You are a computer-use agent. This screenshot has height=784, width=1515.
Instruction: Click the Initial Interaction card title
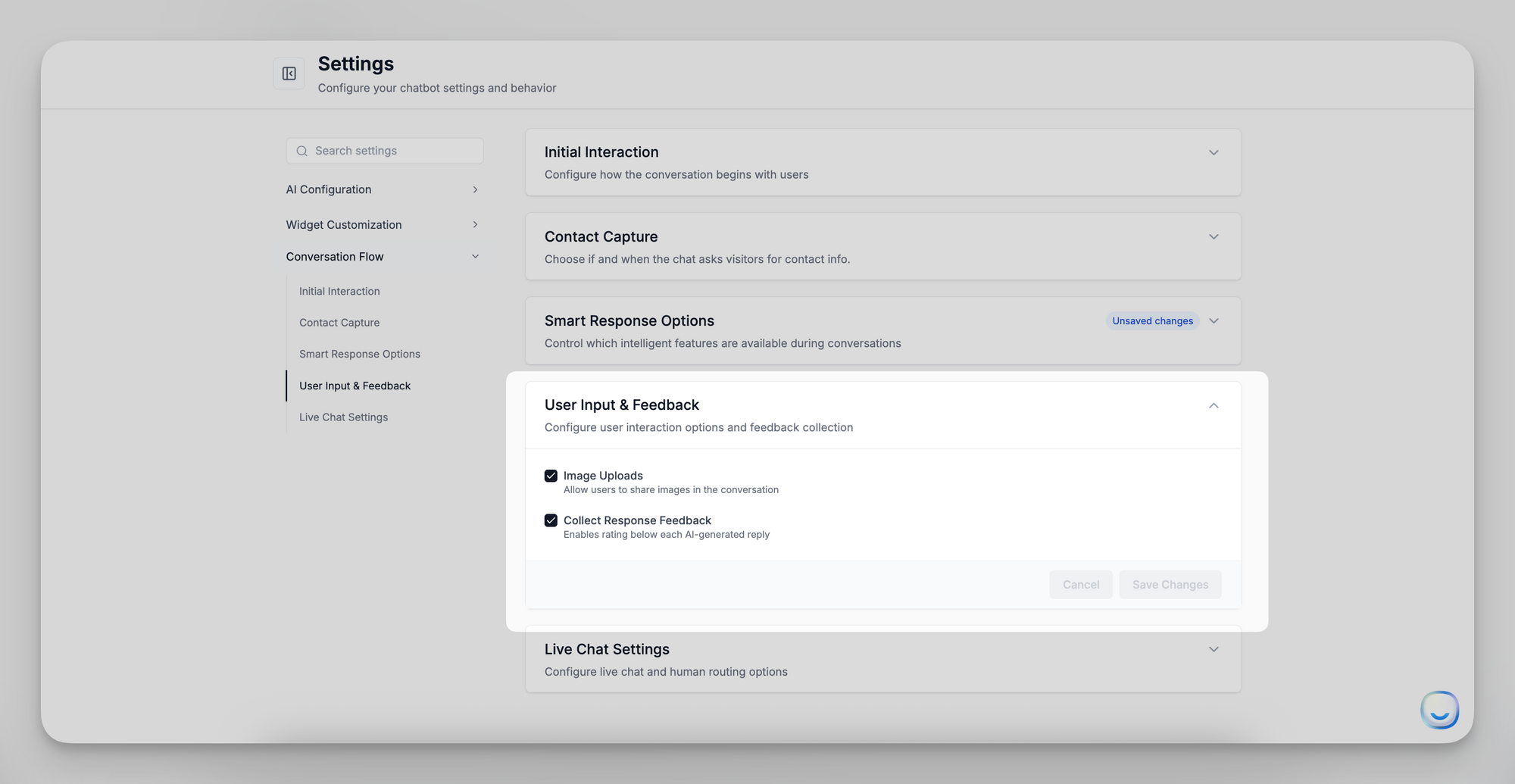pos(601,152)
